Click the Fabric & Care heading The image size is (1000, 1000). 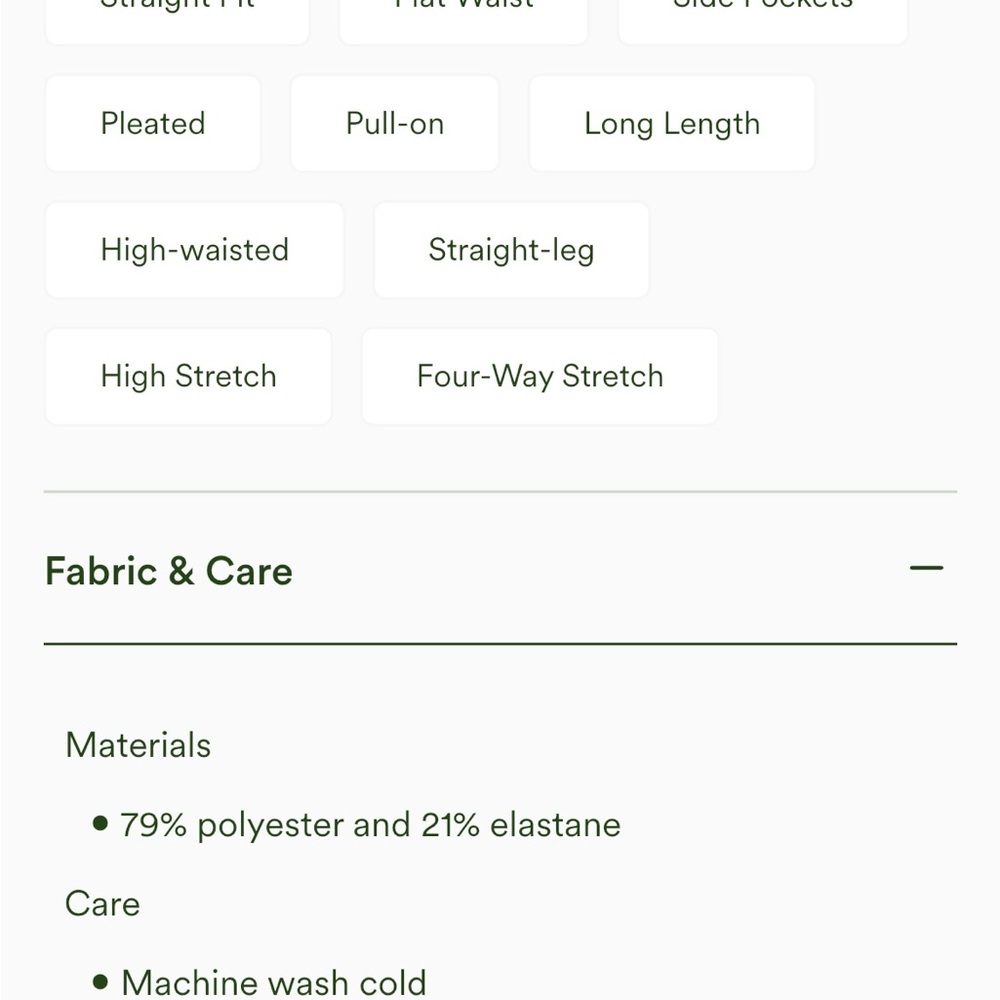[x=169, y=570]
